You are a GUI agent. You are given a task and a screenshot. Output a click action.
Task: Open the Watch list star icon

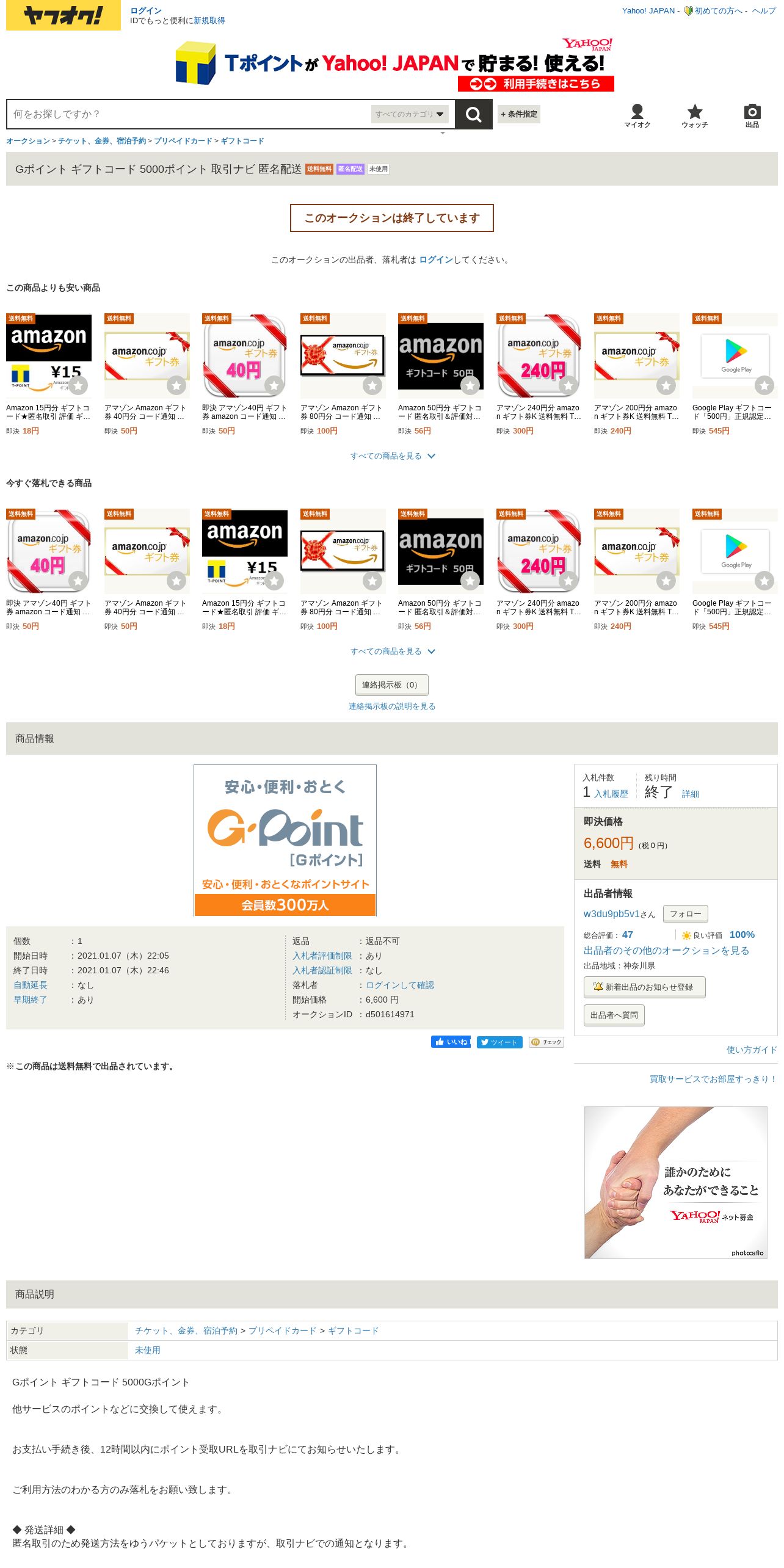695,115
